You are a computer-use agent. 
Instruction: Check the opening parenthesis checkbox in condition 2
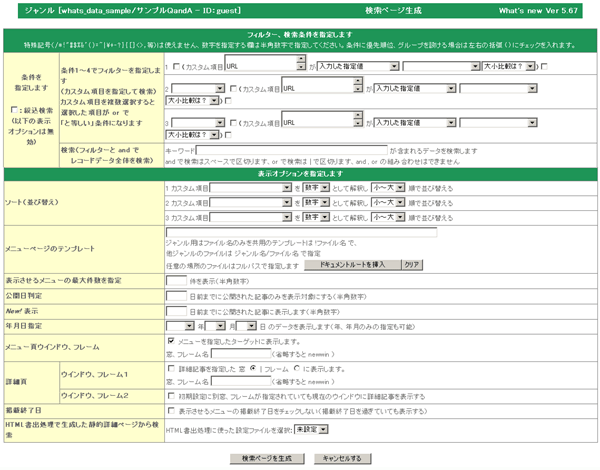[x=233, y=89]
